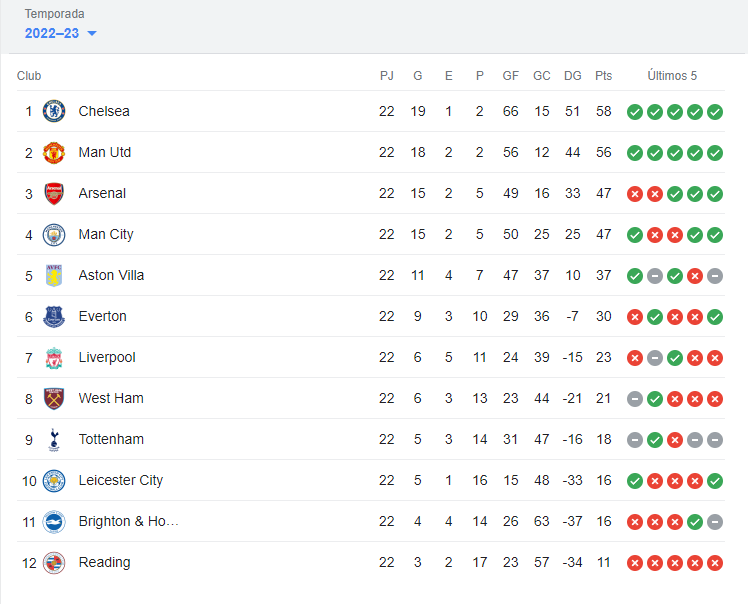Click the Reading club crest
The height and width of the screenshot is (604, 748).
point(54,562)
